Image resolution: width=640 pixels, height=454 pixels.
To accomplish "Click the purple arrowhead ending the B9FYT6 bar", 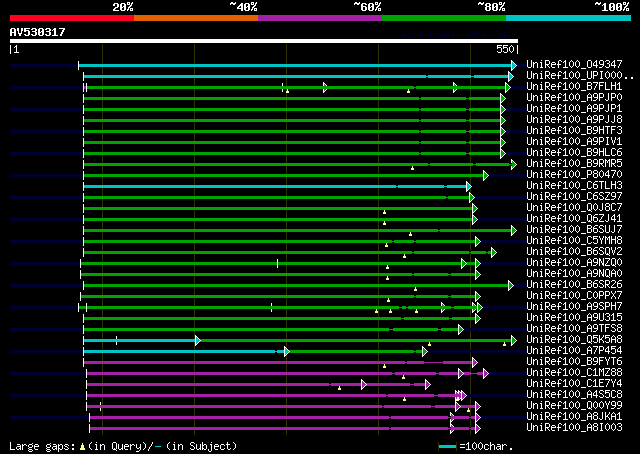I will point(474,363).
